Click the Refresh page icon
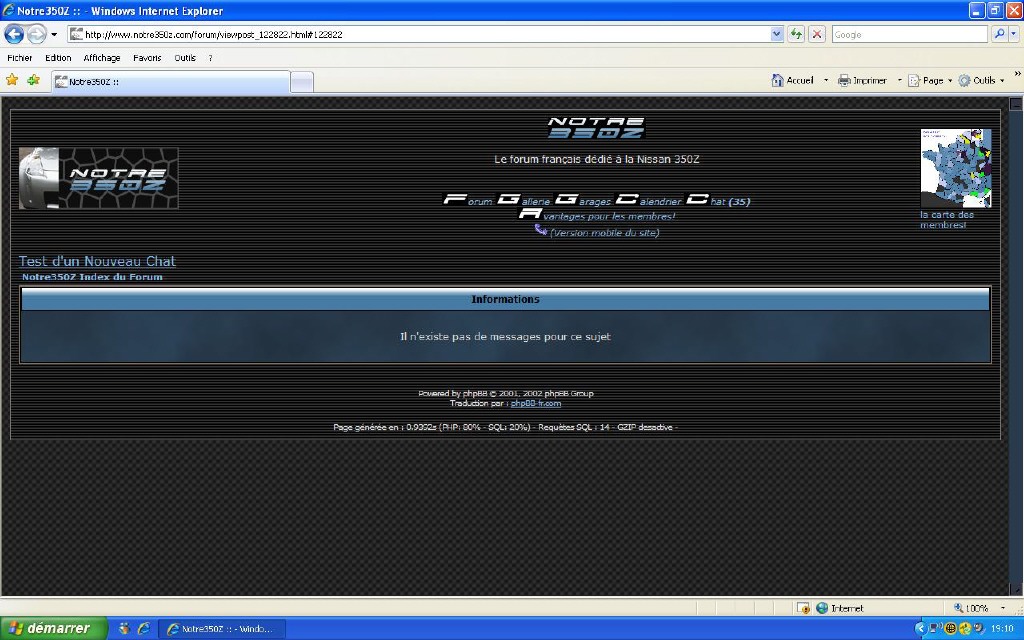Viewport: 1024px width, 640px height. pyautogui.click(x=797, y=34)
